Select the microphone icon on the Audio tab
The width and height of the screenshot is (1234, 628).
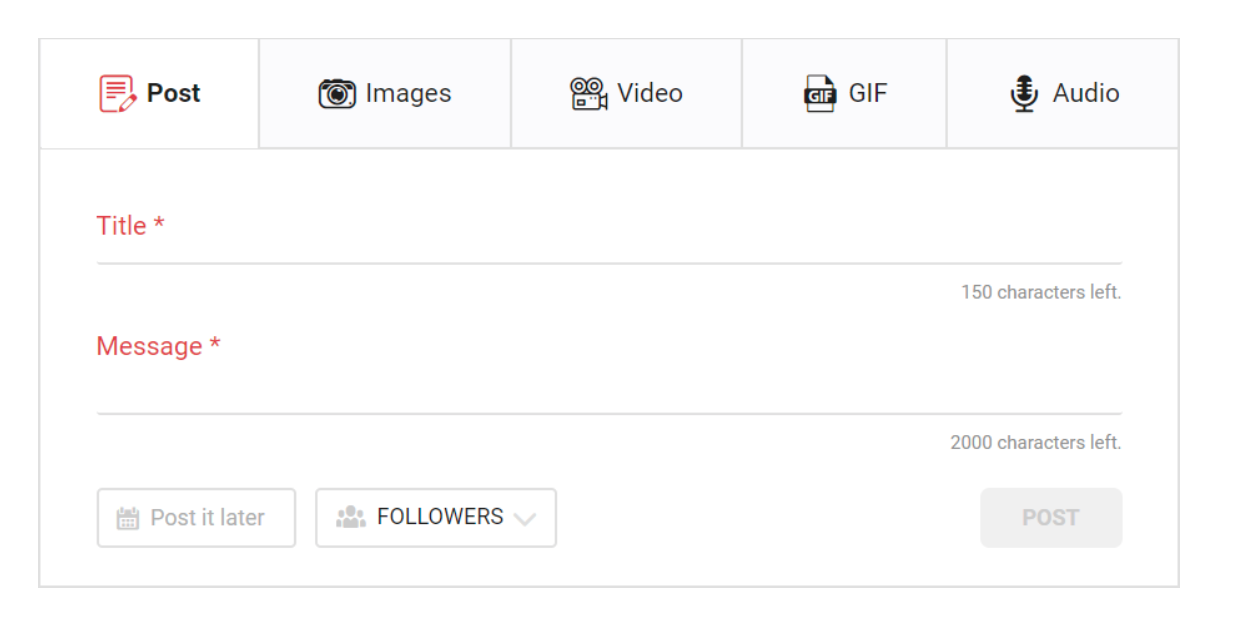pyautogui.click(x=1024, y=92)
